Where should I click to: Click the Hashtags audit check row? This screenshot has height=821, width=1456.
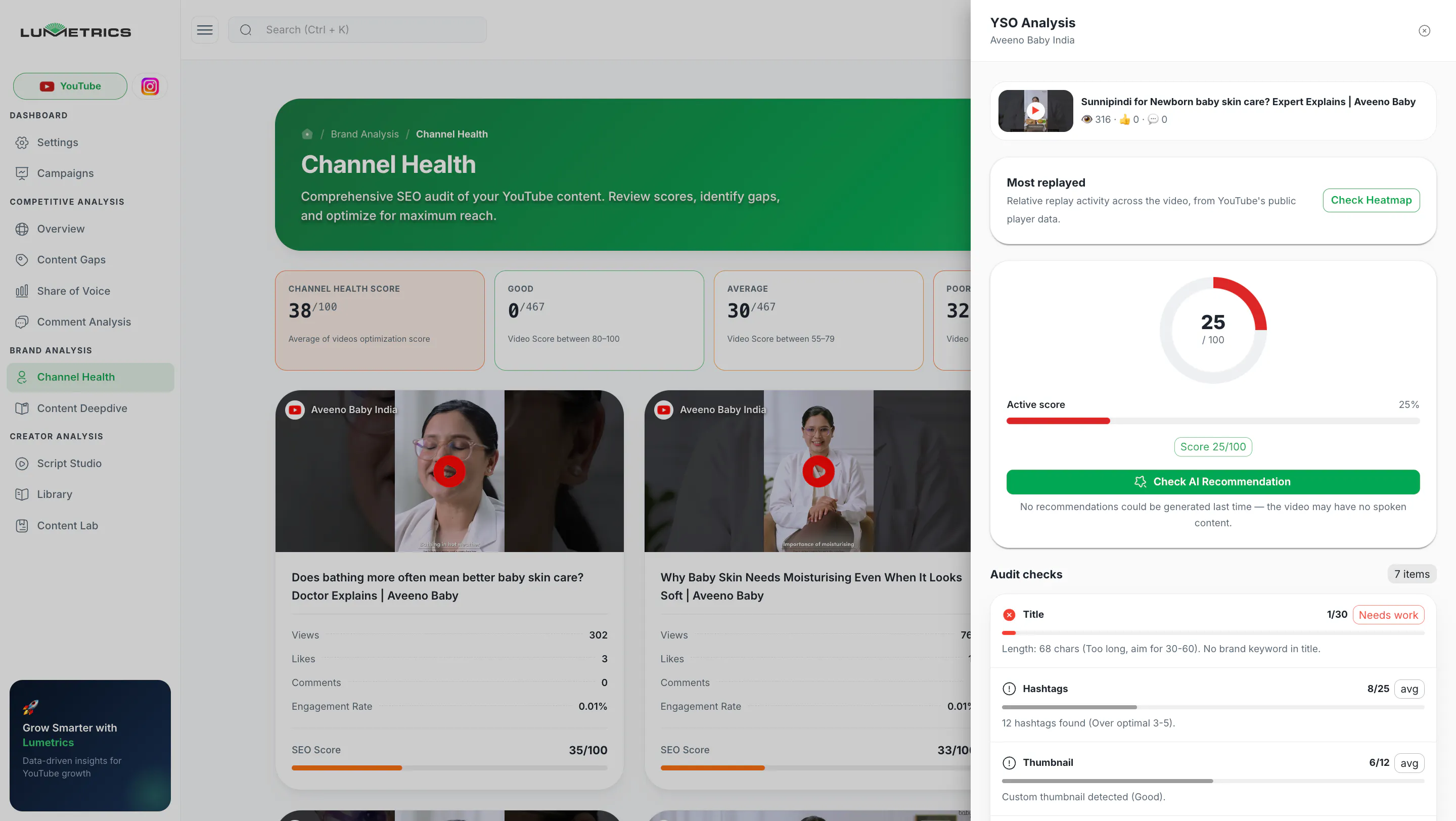click(x=1212, y=704)
